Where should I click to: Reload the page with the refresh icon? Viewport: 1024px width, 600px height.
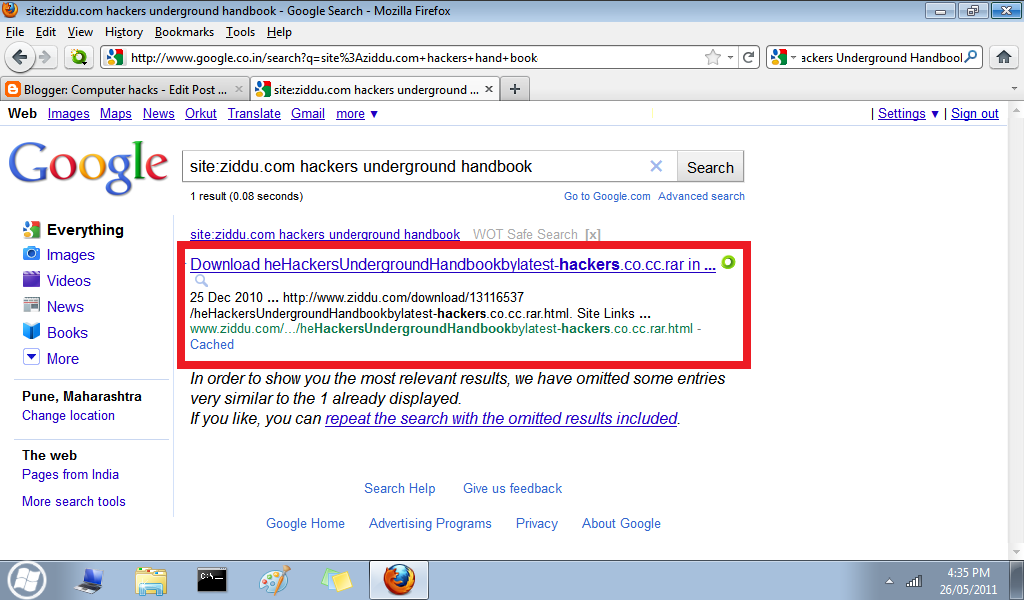748,57
